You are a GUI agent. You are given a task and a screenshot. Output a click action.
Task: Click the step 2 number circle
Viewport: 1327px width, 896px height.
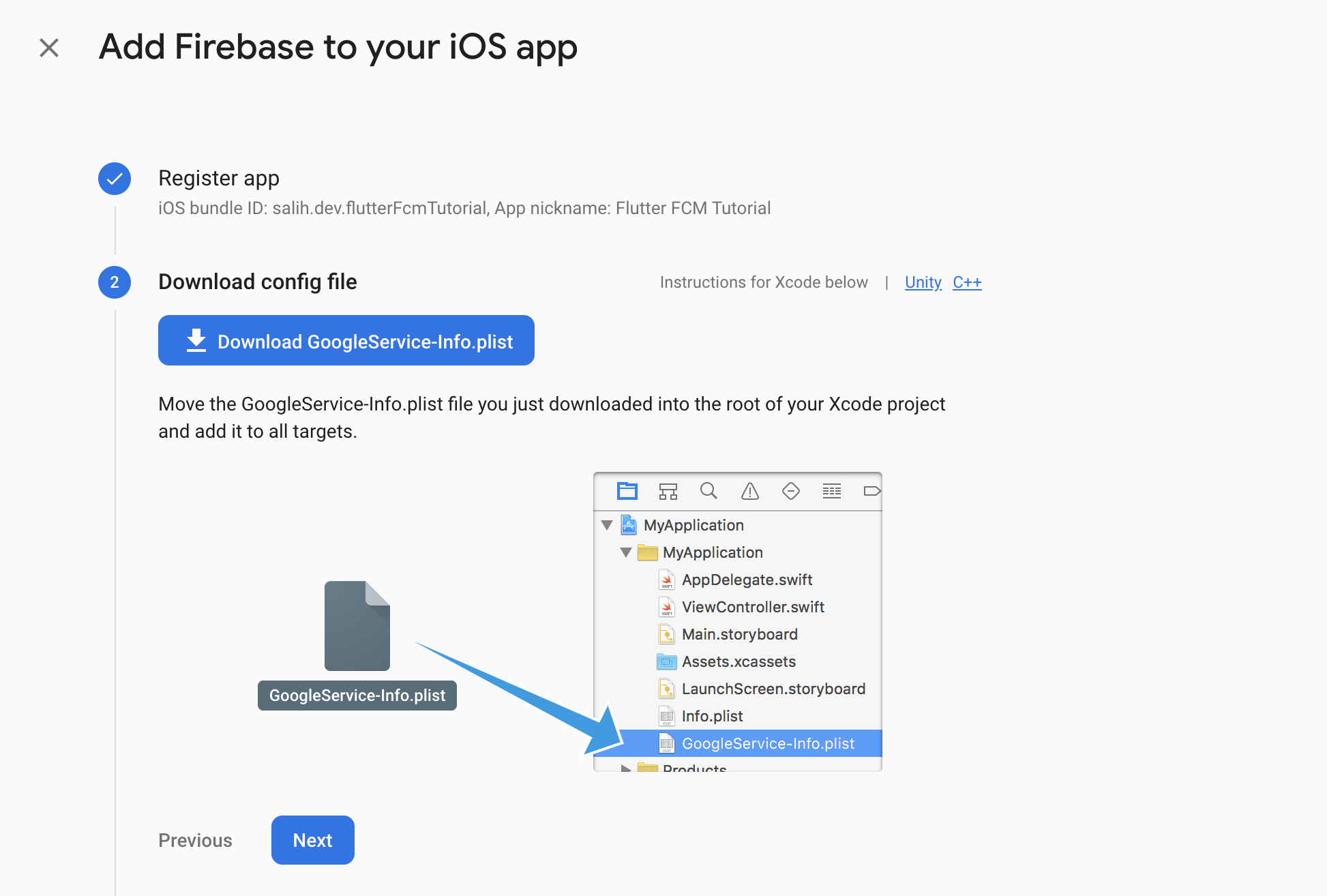115,282
